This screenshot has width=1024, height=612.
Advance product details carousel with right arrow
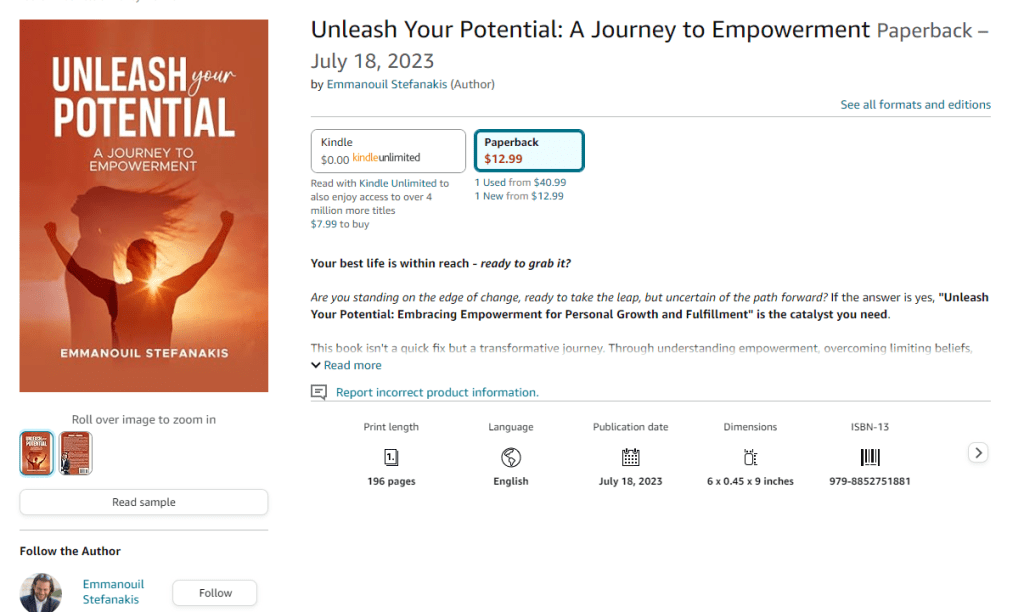point(978,453)
